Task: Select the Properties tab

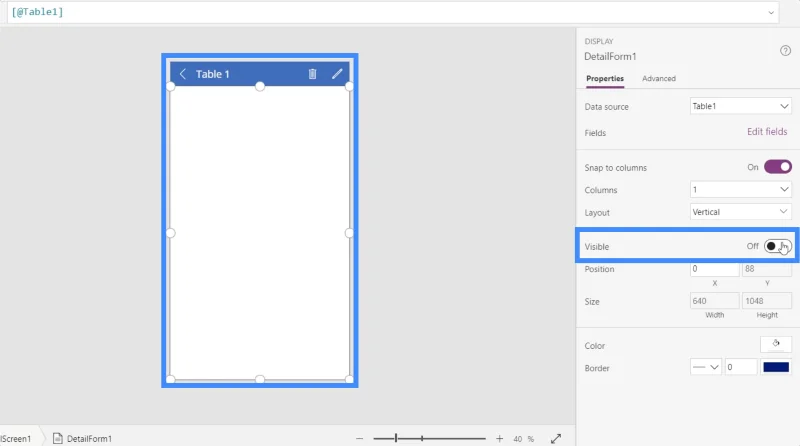Action: pos(605,79)
